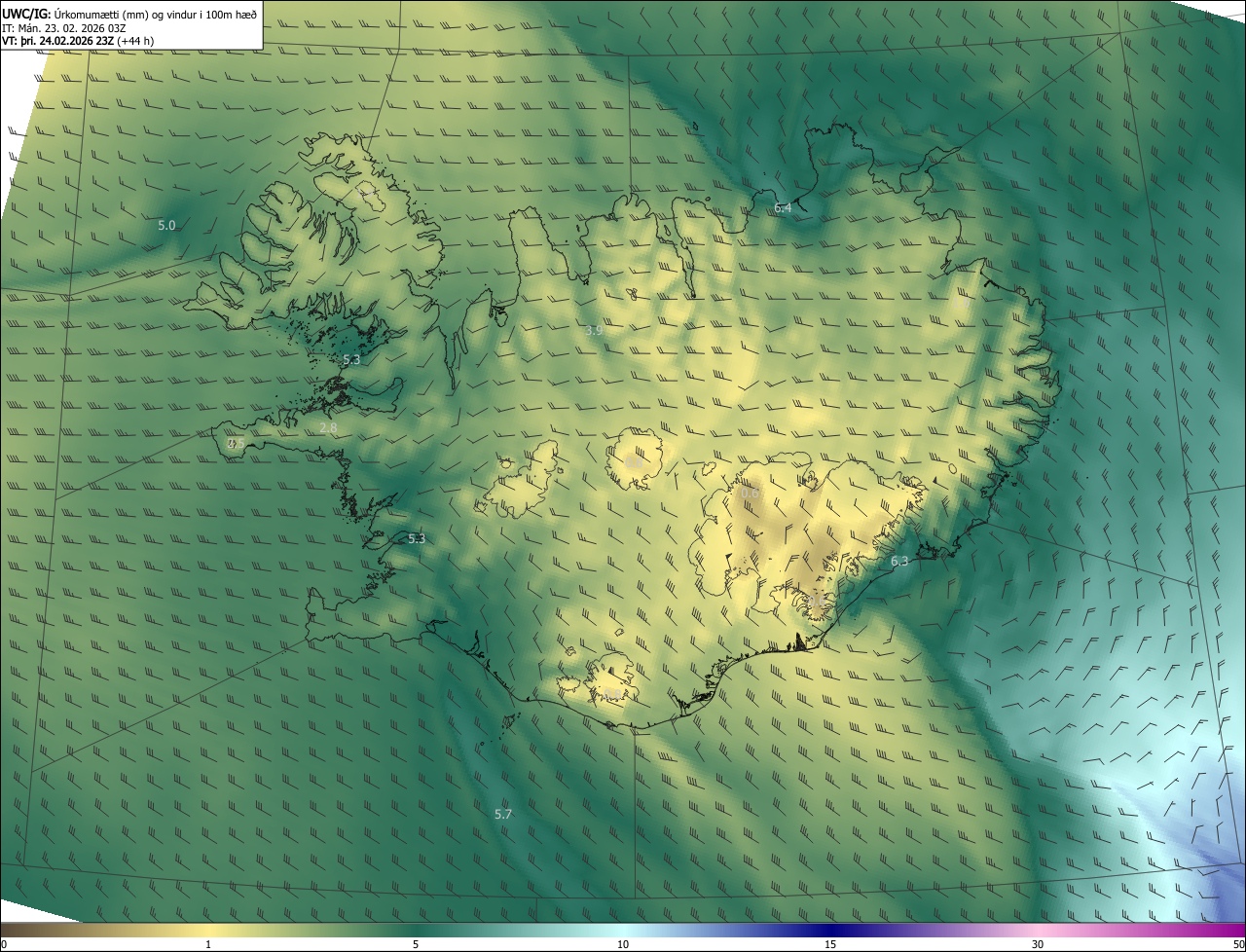1246x952 pixels.
Task: Click the VT: þri. 24.02.2026 23Z (+44 h) line
Action: [x=78, y=41]
